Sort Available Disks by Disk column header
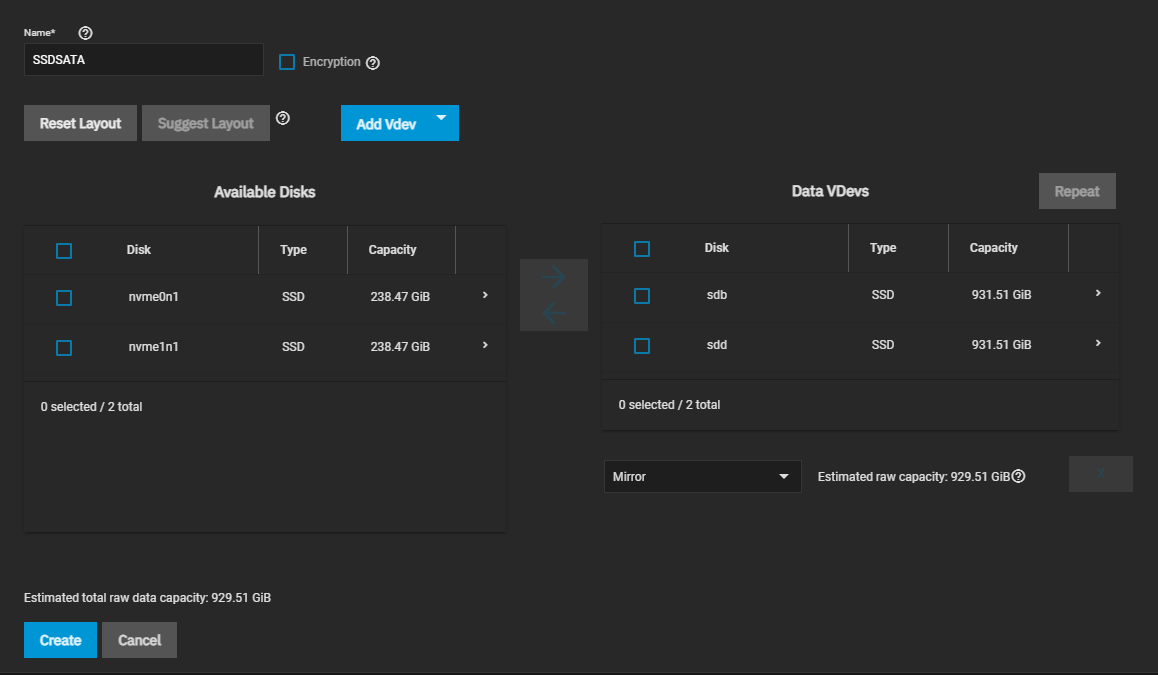The image size is (1158, 675). click(139, 250)
